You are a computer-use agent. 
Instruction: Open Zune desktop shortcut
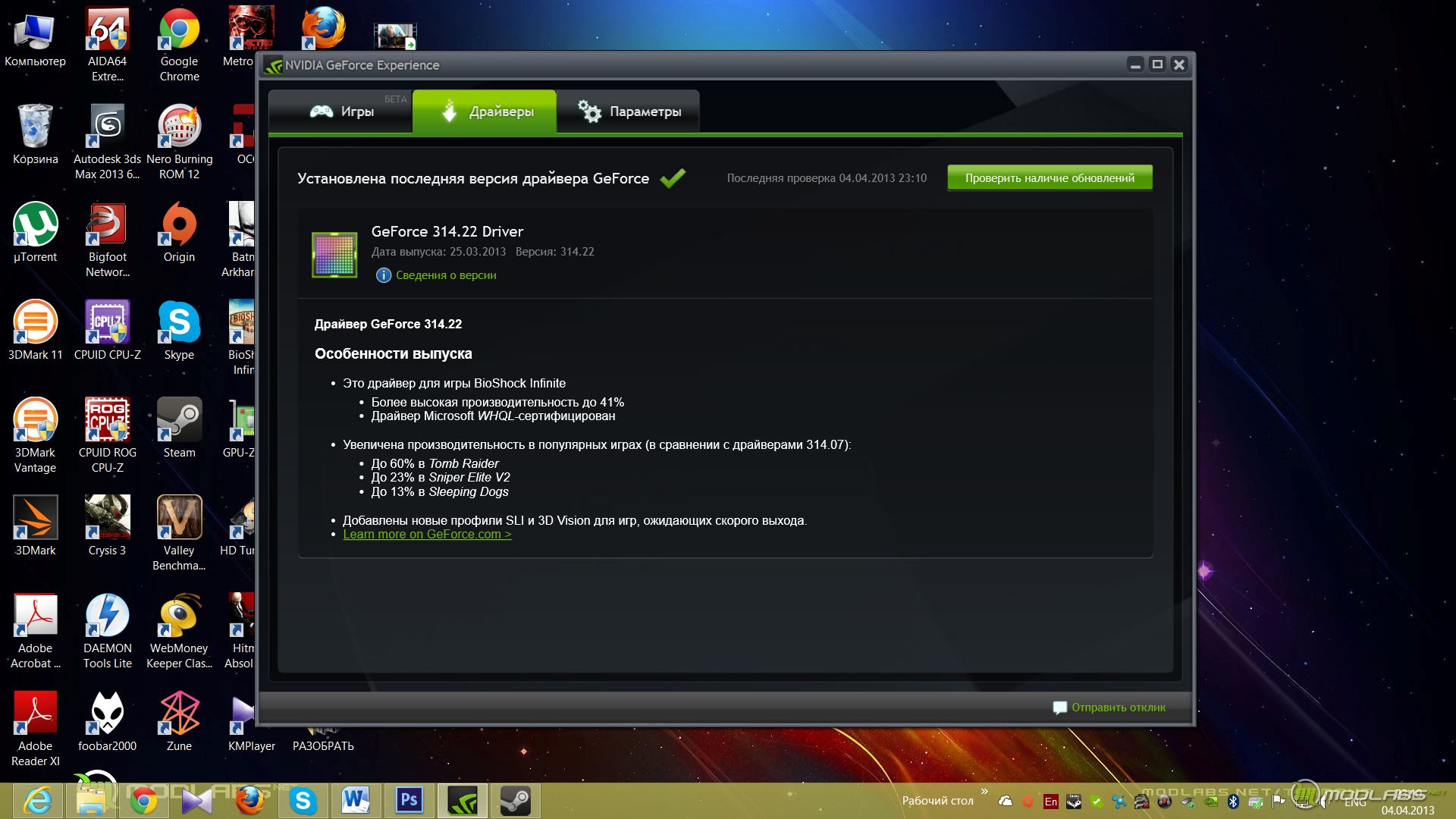pos(179,721)
